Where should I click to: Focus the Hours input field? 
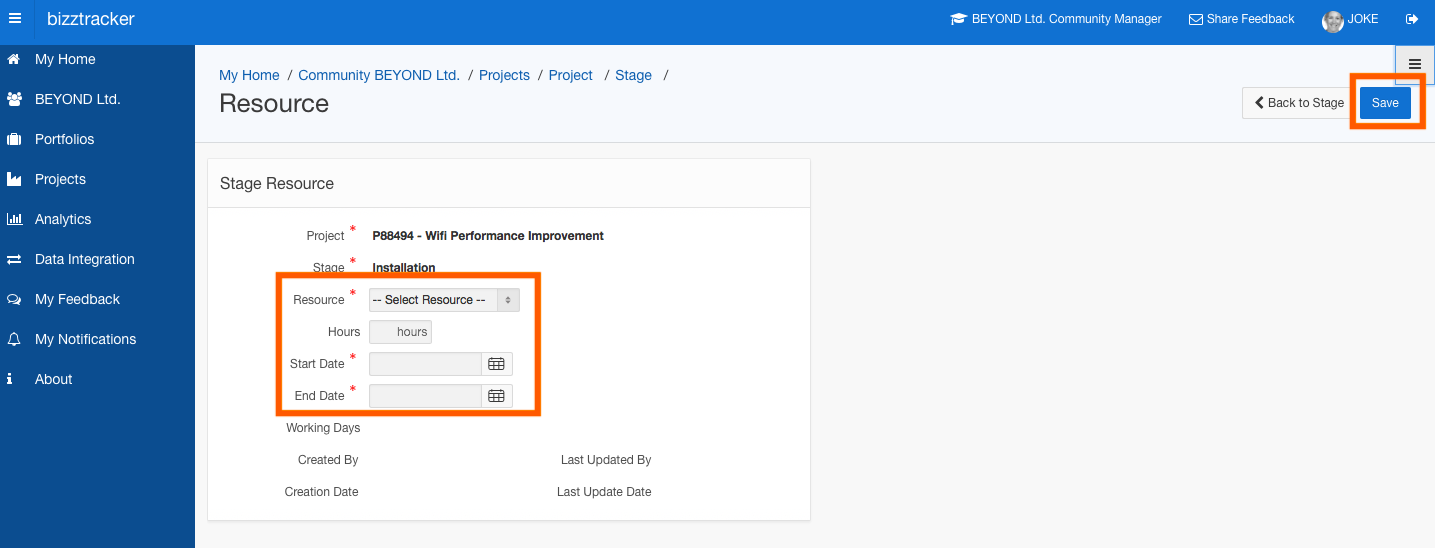[x=400, y=332]
